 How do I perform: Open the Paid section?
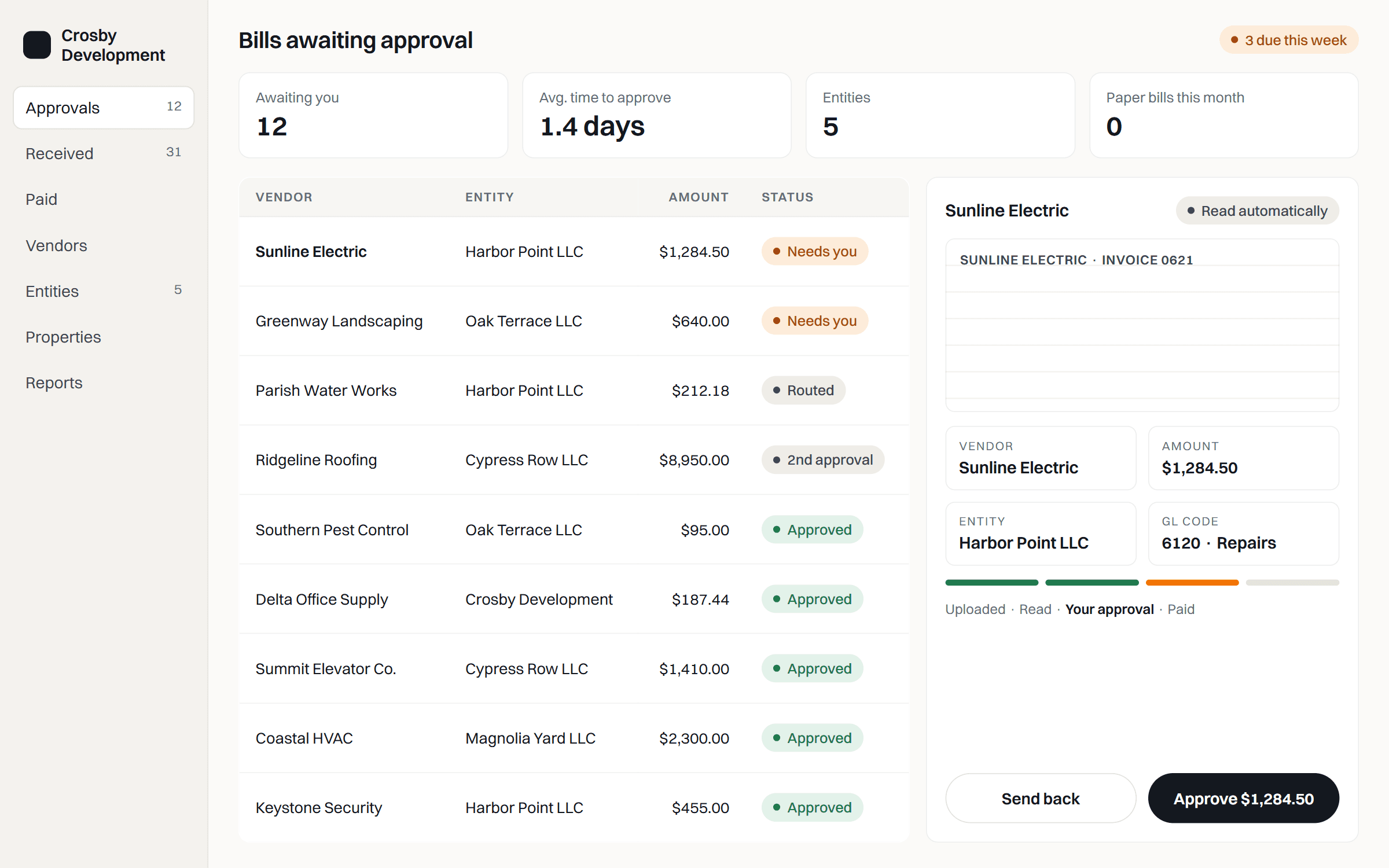pyautogui.click(x=104, y=199)
